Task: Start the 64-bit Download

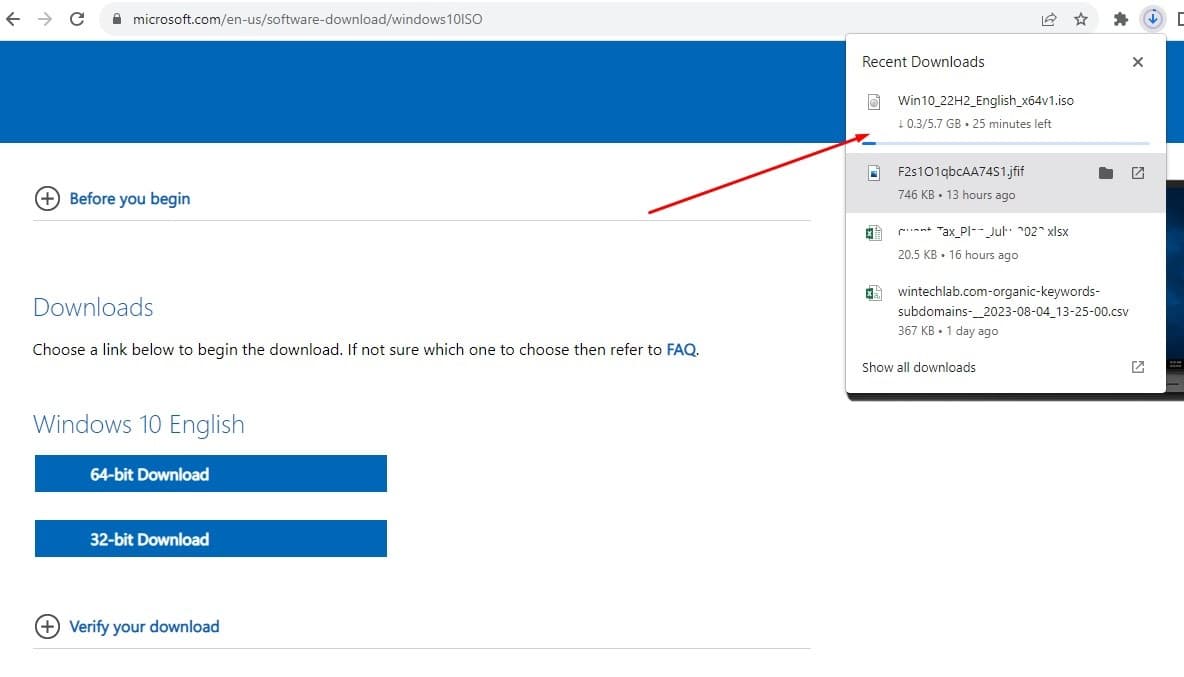Action: coord(210,473)
